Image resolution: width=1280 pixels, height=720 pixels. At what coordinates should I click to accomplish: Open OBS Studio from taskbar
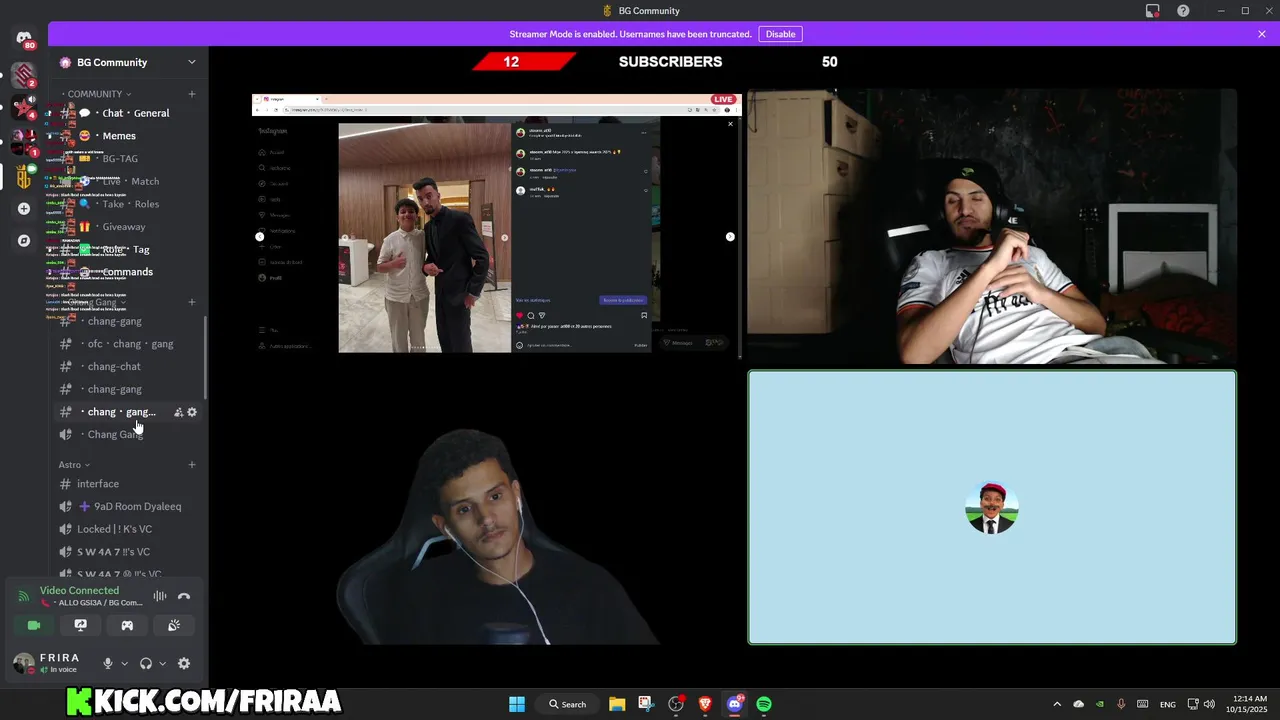[676, 704]
